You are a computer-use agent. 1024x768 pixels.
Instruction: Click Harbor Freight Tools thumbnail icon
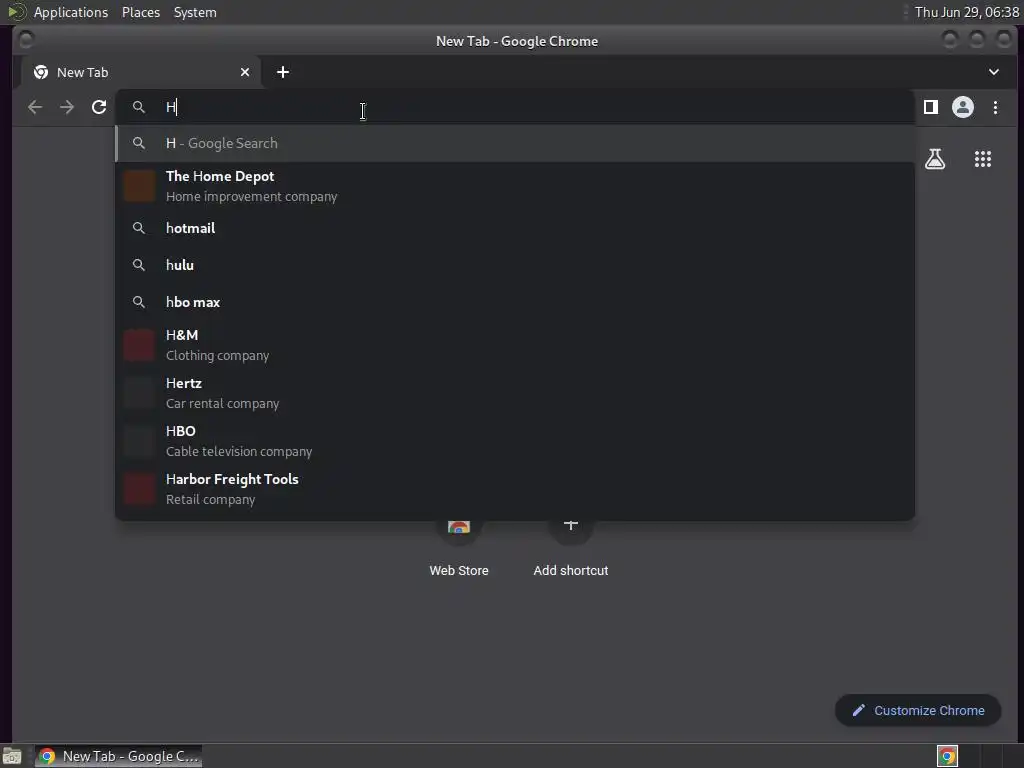pyautogui.click(x=139, y=488)
